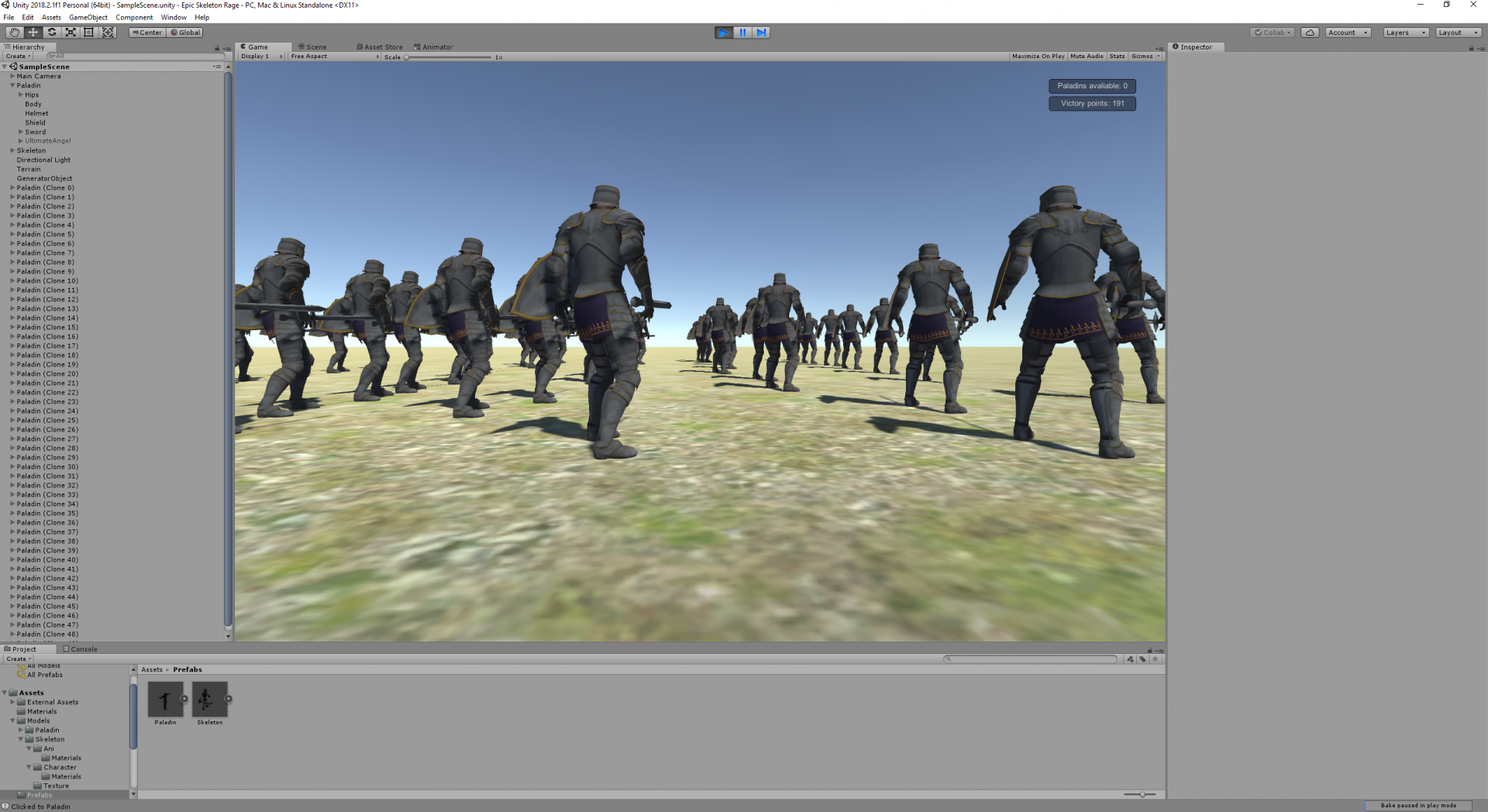Click the Step frame button

(762, 32)
